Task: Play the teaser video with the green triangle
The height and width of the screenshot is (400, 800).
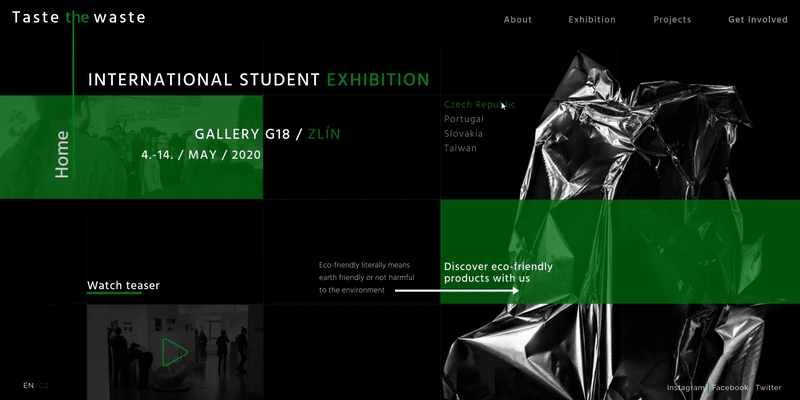Action: [174, 352]
